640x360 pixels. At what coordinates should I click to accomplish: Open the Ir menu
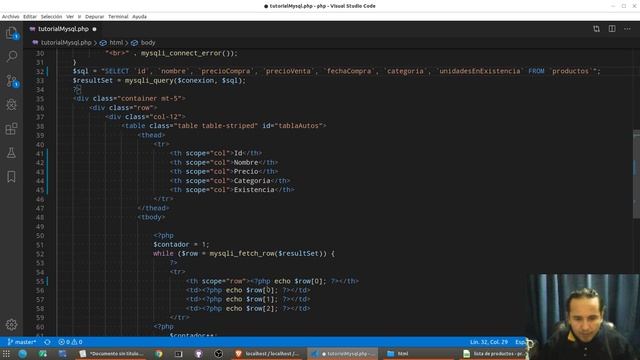click(x=80, y=17)
